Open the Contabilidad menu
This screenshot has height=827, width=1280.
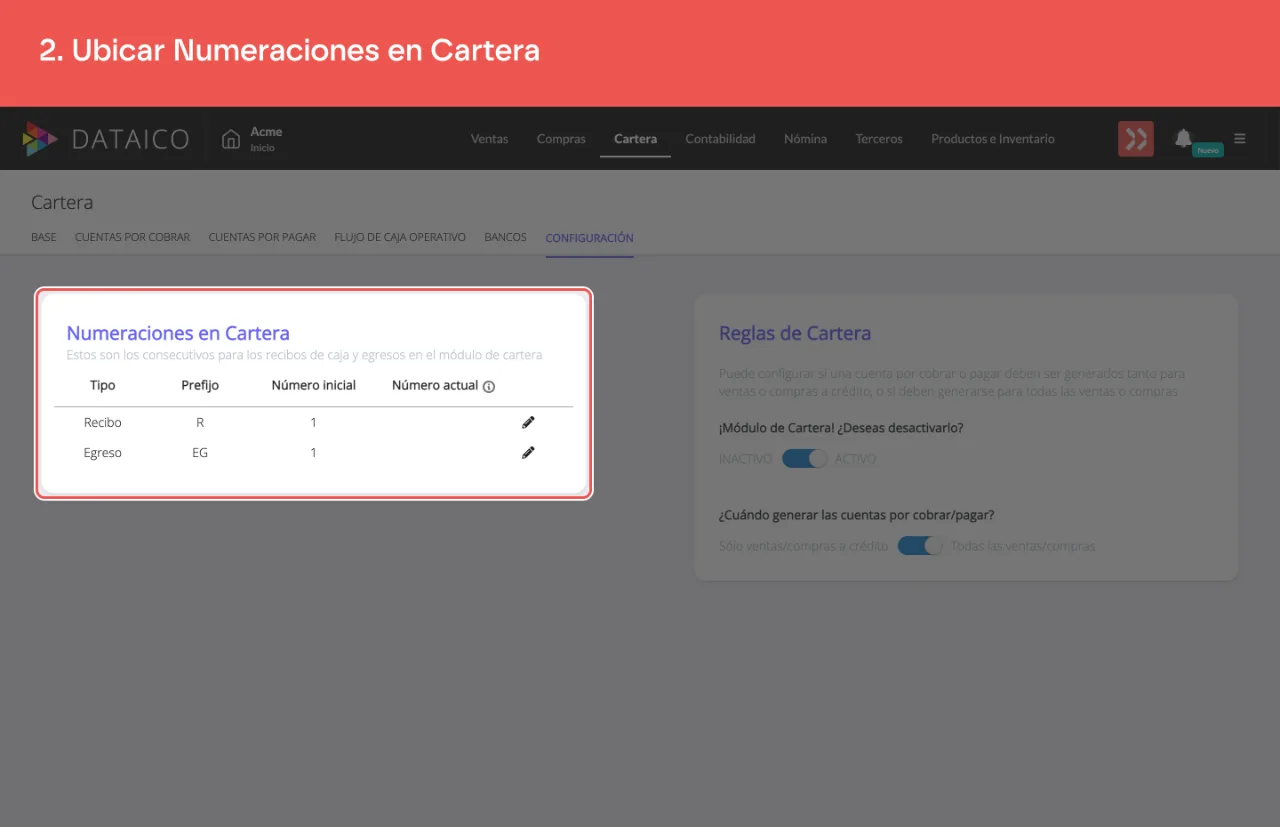tap(720, 139)
